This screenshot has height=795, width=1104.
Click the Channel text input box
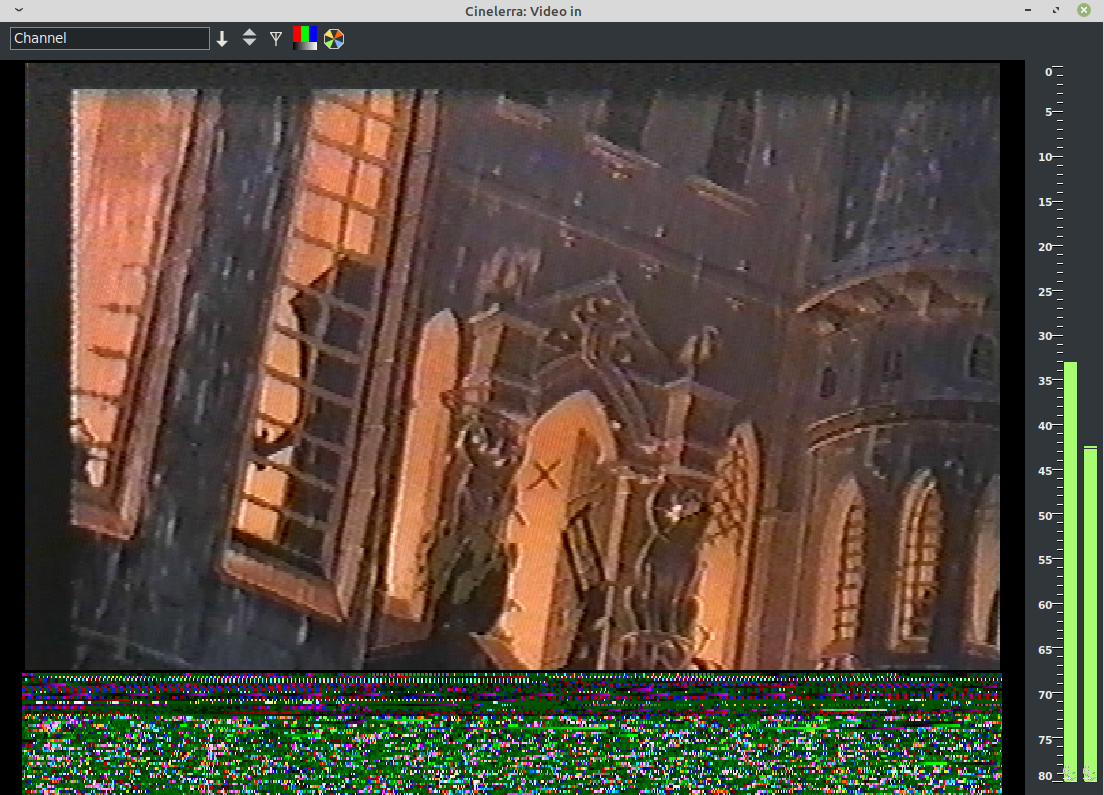tap(110, 39)
